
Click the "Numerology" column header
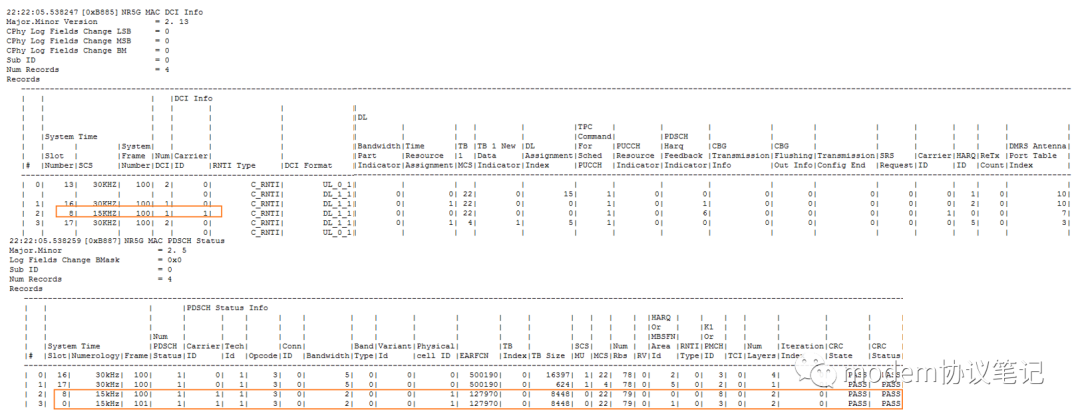click(94, 356)
